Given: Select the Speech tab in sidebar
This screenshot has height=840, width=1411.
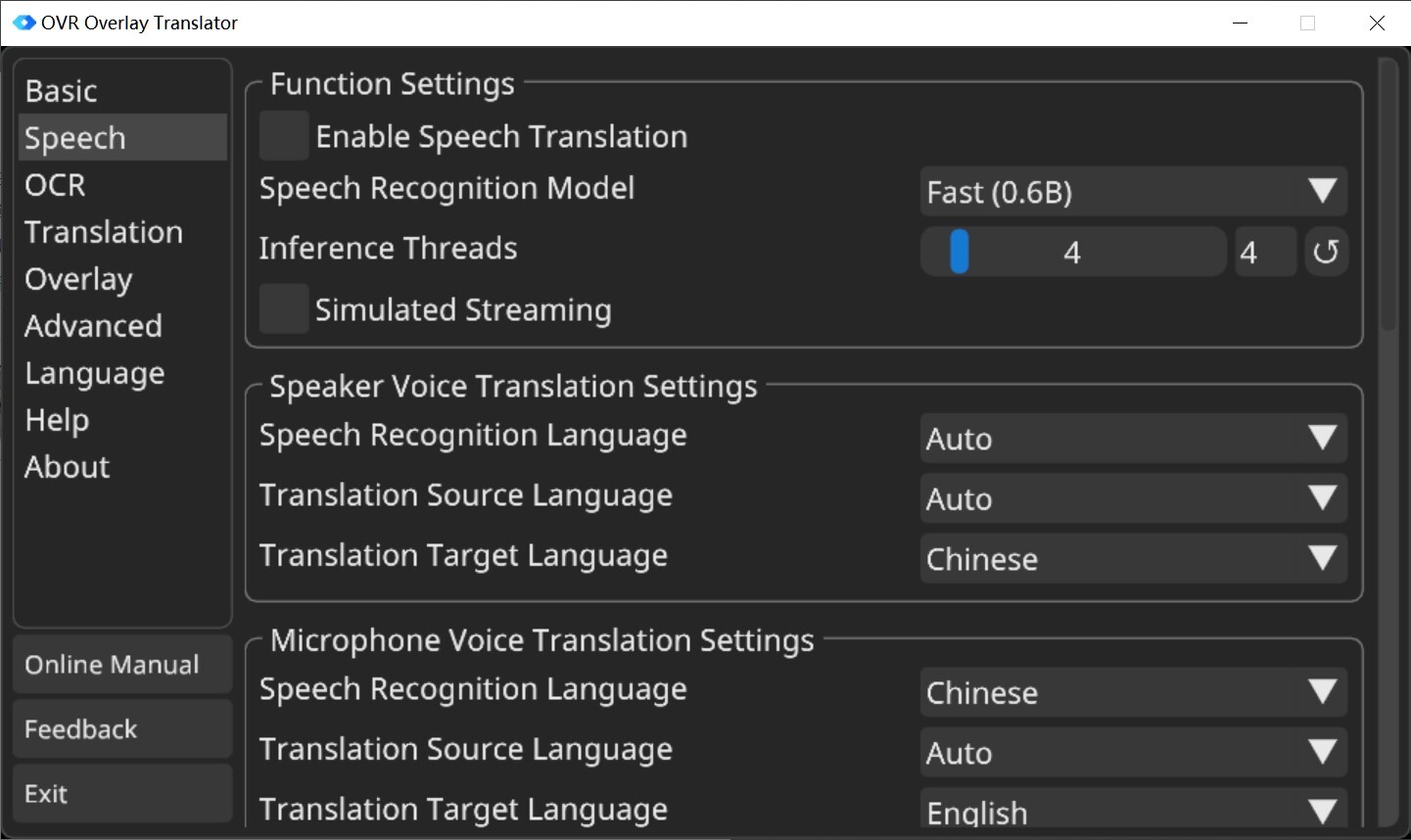Looking at the screenshot, I should click(122, 138).
